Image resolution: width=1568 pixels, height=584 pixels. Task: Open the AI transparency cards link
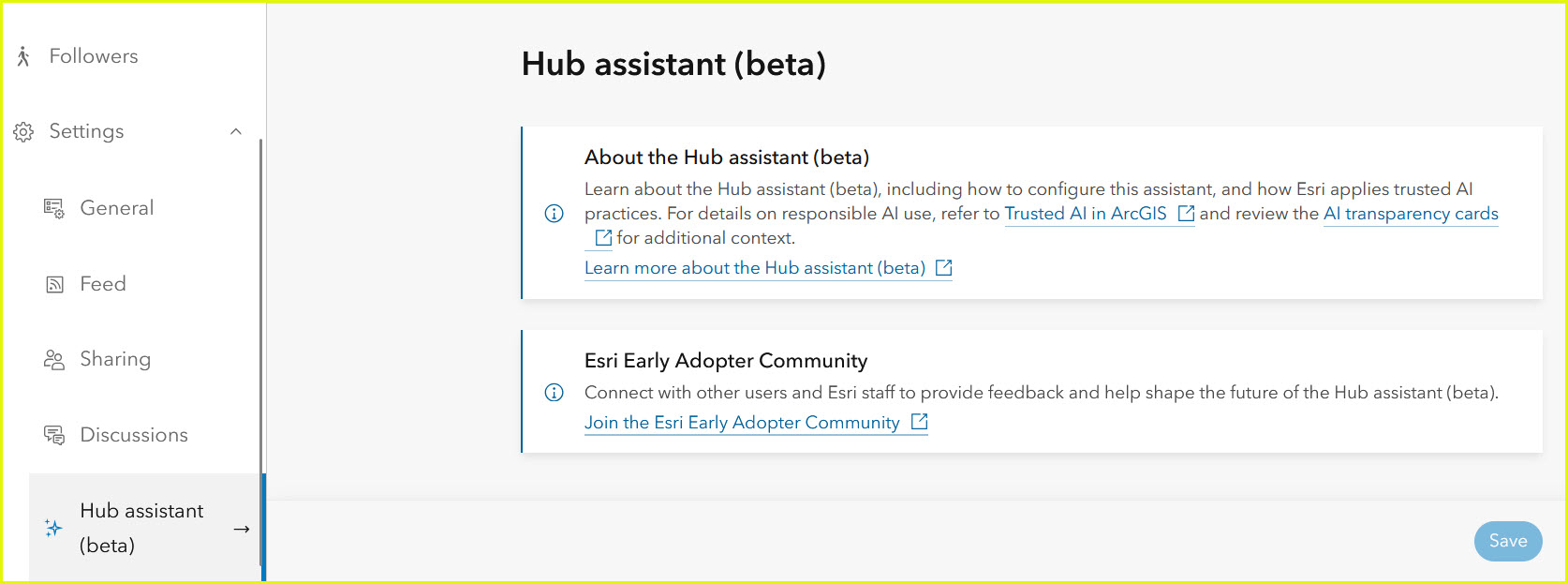[1410, 214]
